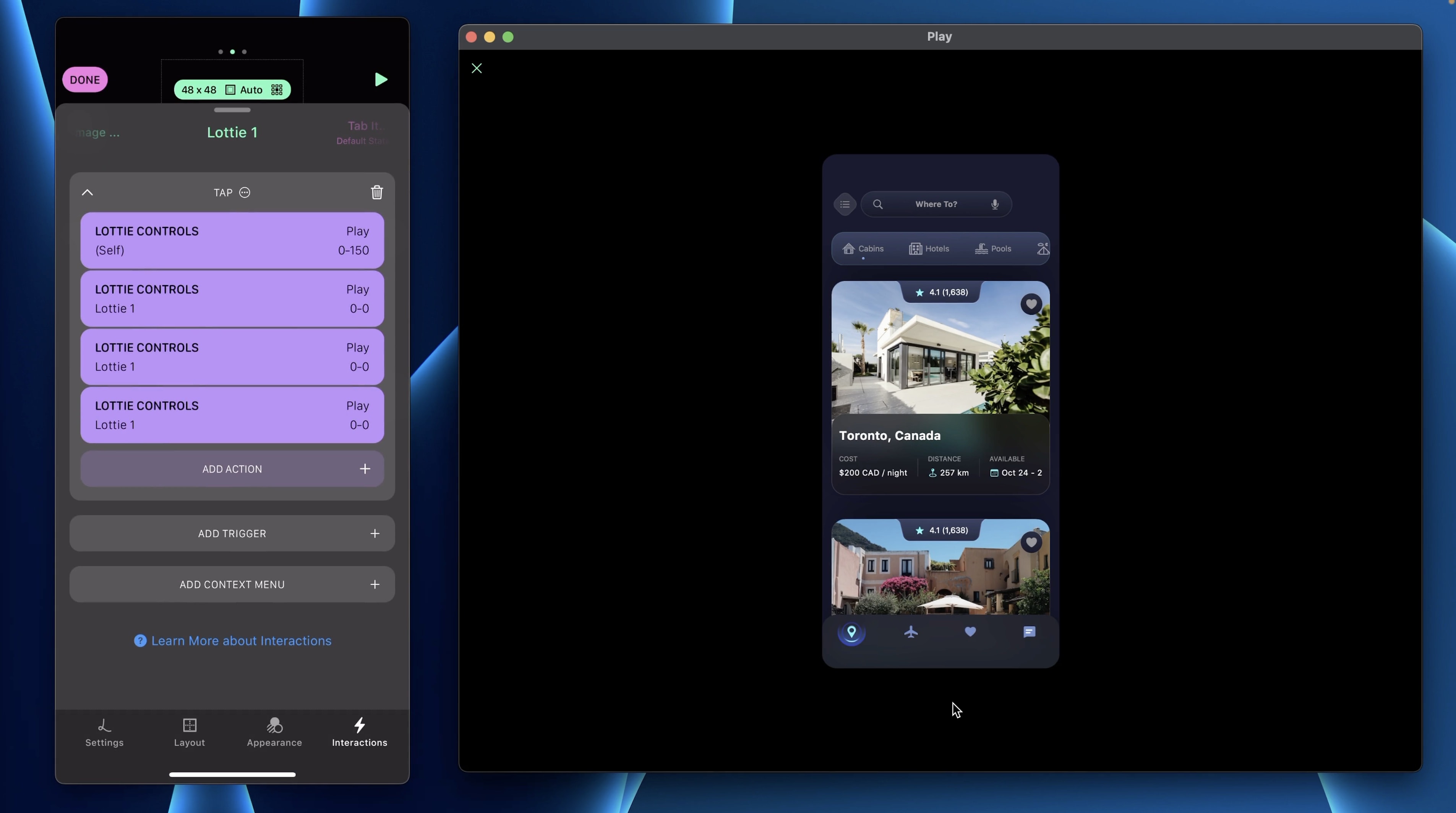Switch to the Layout tab

pyautogui.click(x=189, y=732)
